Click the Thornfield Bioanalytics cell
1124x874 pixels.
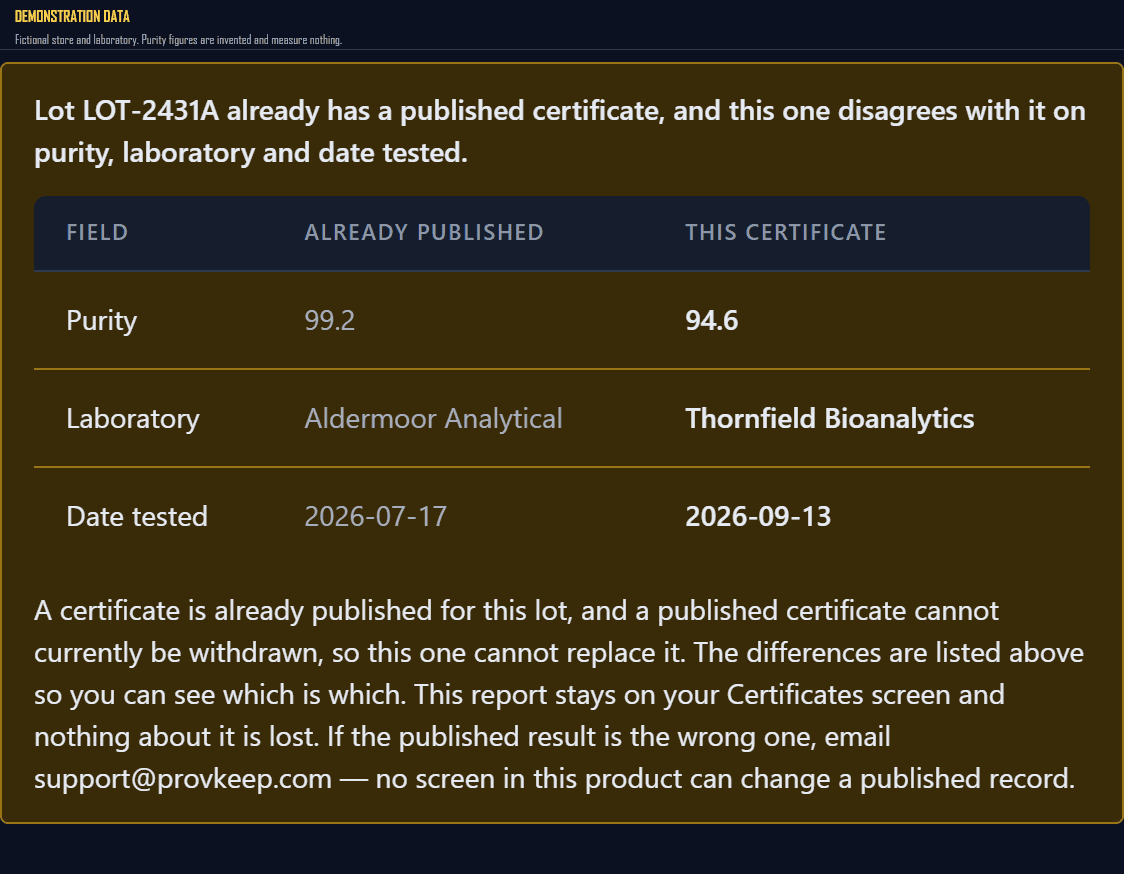pyautogui.click(x=829, y=419)
